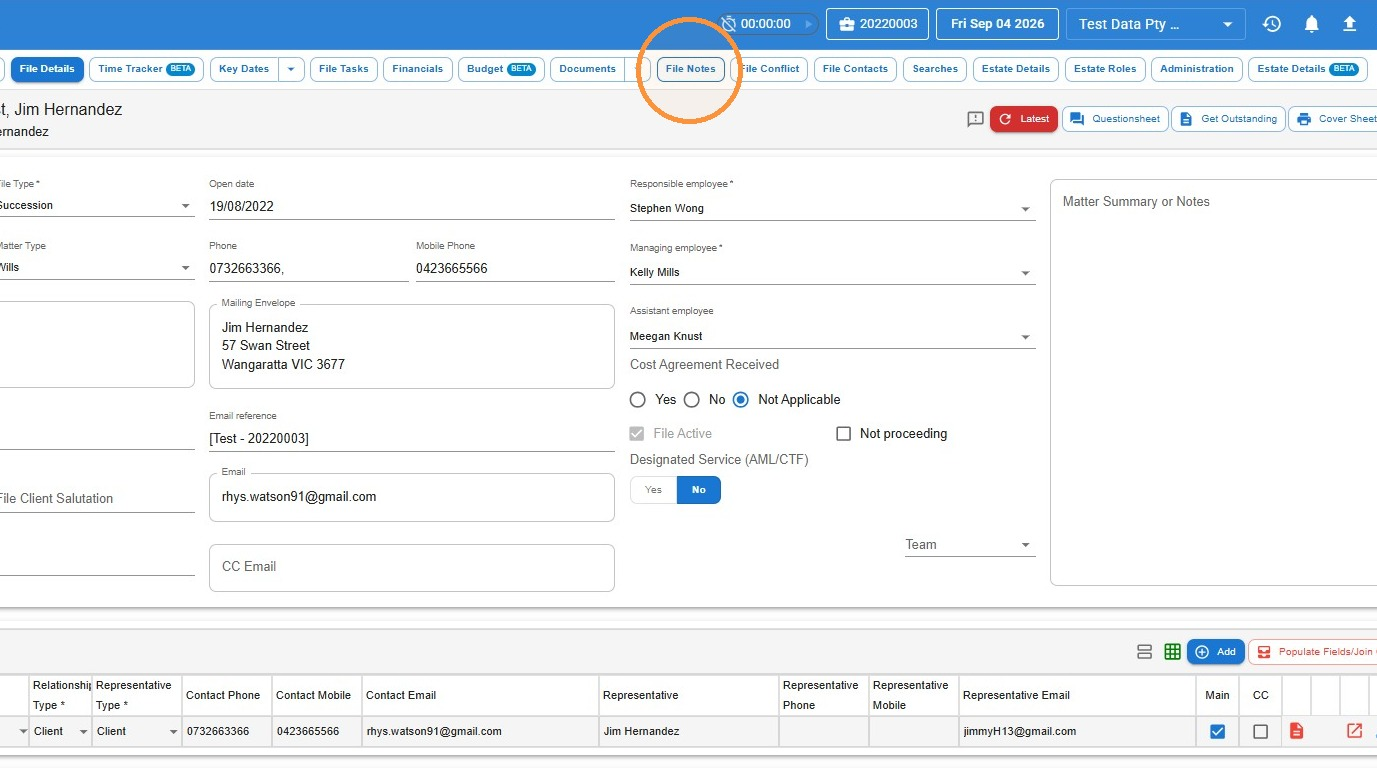
Task: Open the Documents tab
Action: 587,69
